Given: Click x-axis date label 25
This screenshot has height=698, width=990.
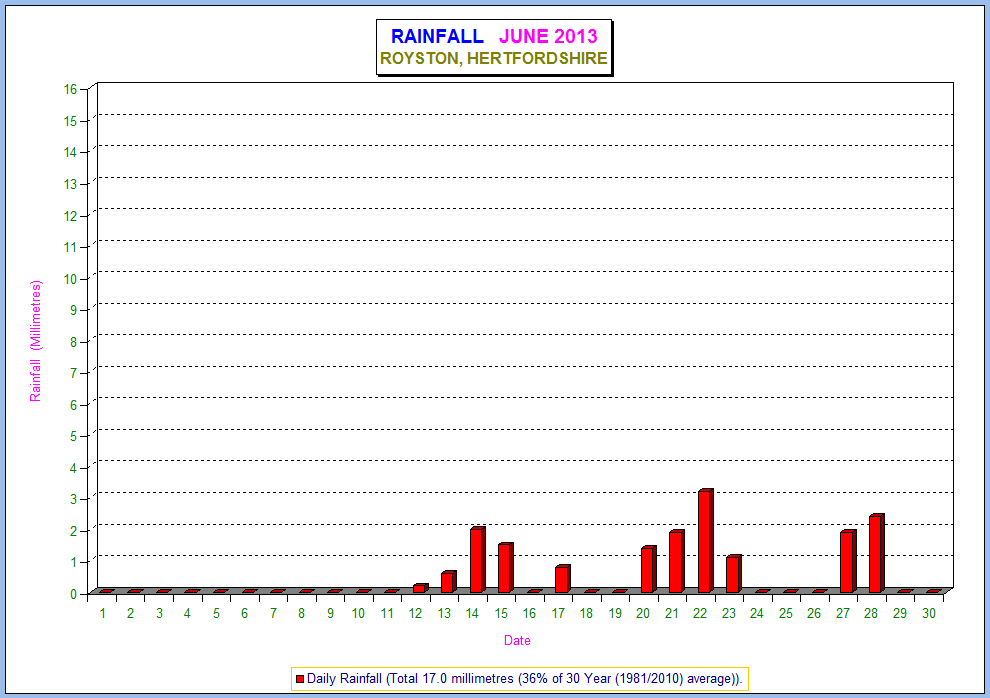Looking at the screenshot, I should pos(785,613).
